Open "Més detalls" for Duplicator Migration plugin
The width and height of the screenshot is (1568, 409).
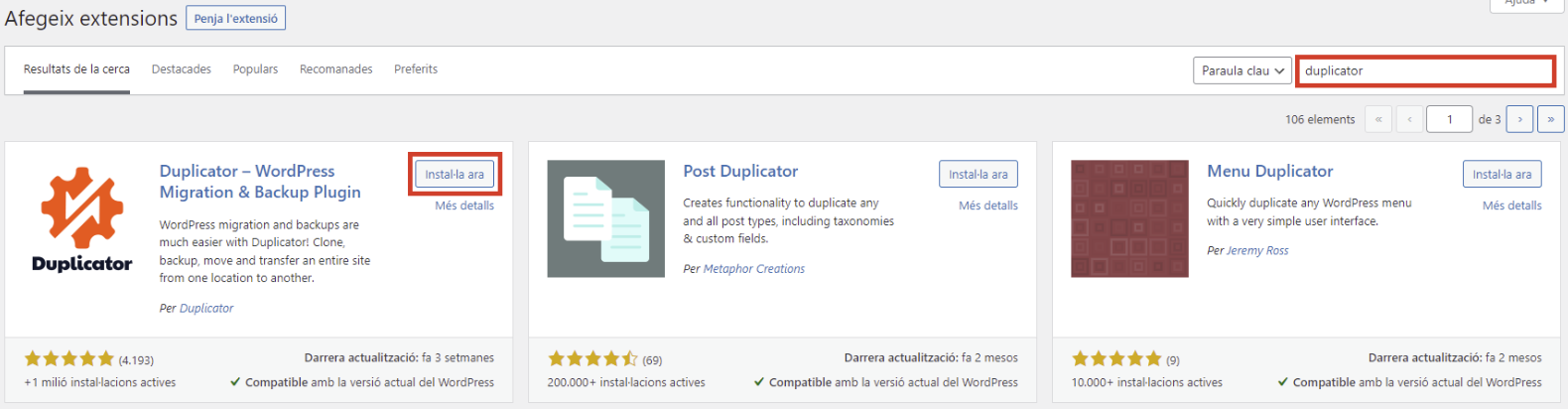click(x=464, y=205)
